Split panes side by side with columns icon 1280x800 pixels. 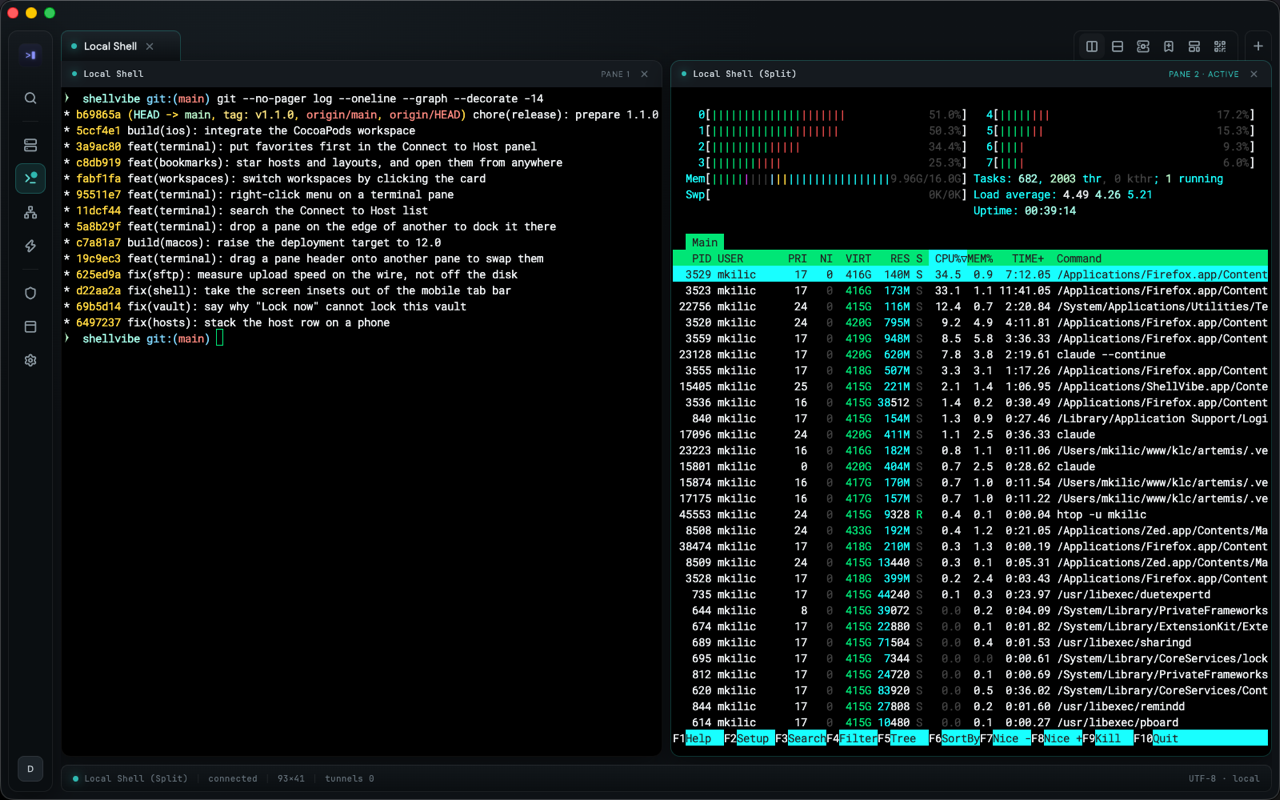[1092, 46]
